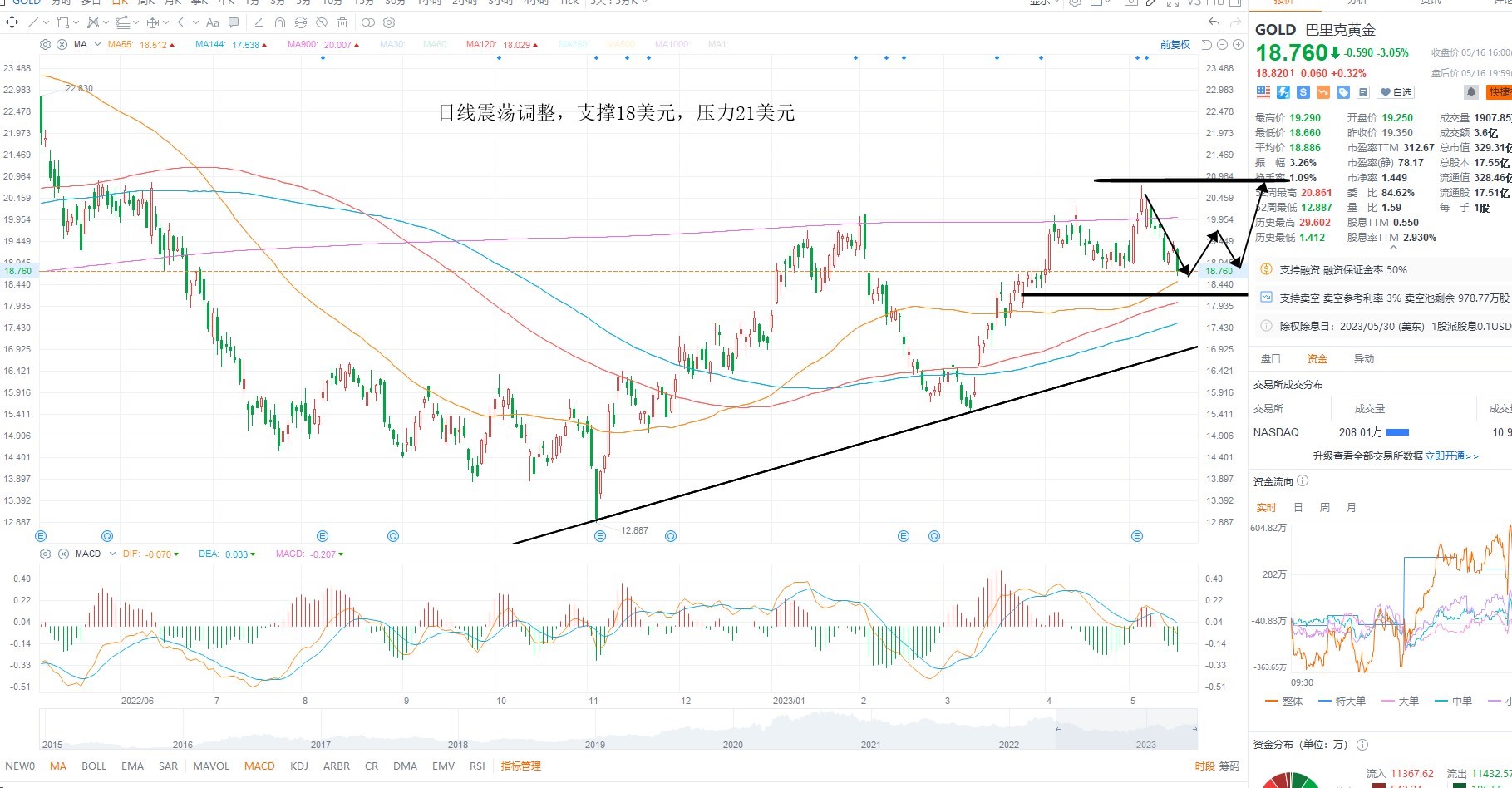Toggle the DEA line visibility
Screen dimensions: 1512x788
pyautogui.click(x=227, y=554)
